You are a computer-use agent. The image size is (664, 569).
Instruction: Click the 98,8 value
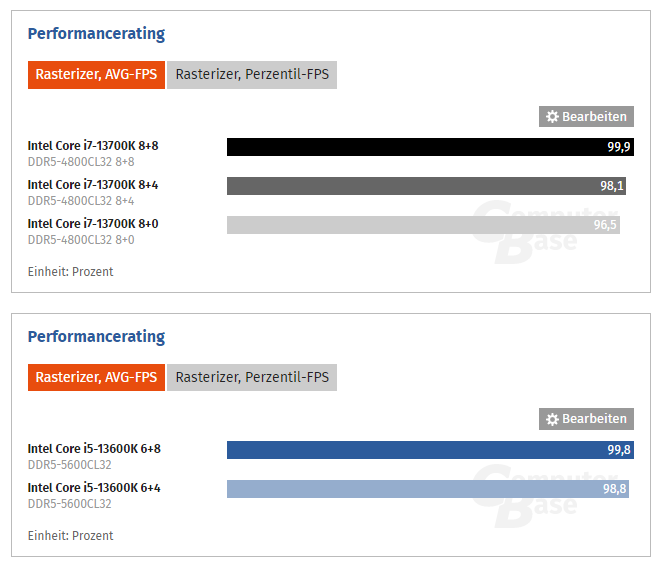click(614, 489)
